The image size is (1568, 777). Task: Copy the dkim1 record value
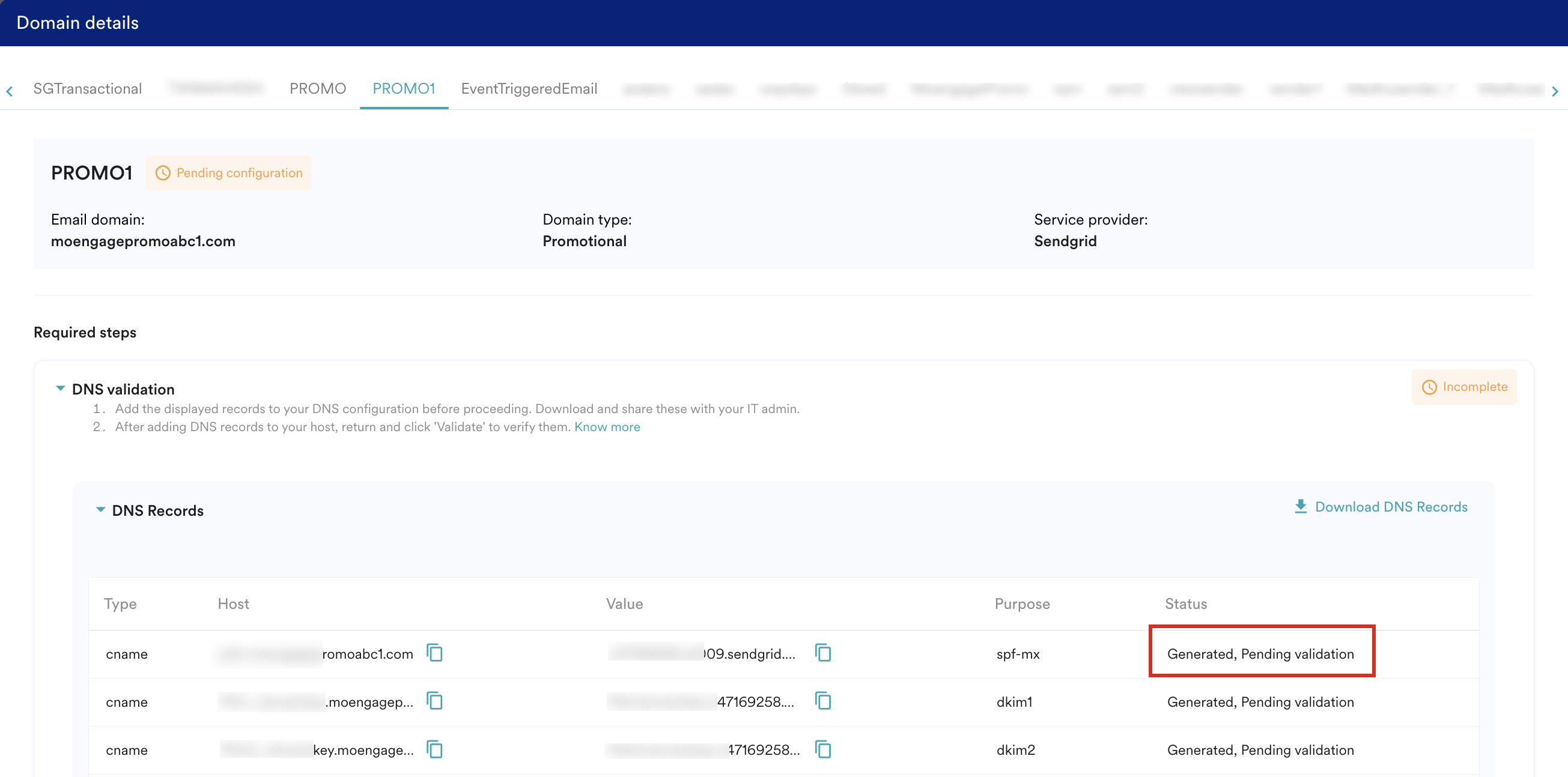(823, 701)
